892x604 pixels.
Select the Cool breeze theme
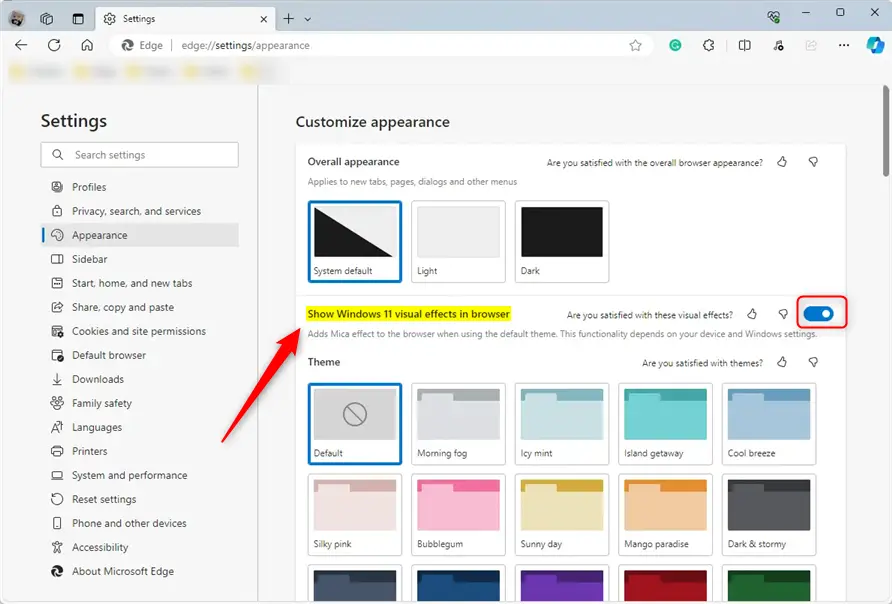[769, 424]
